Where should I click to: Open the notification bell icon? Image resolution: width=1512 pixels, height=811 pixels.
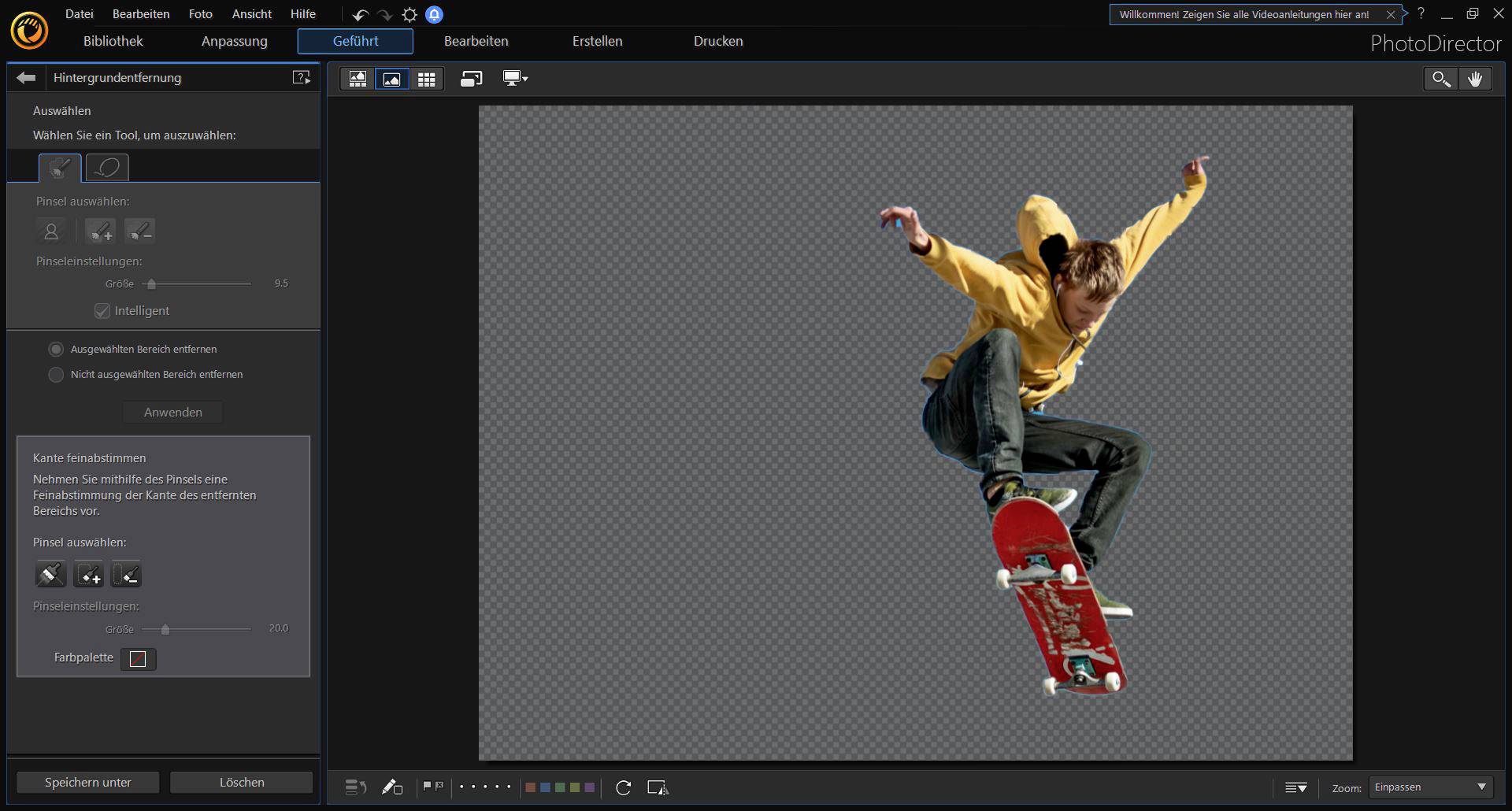coord(434,15)
